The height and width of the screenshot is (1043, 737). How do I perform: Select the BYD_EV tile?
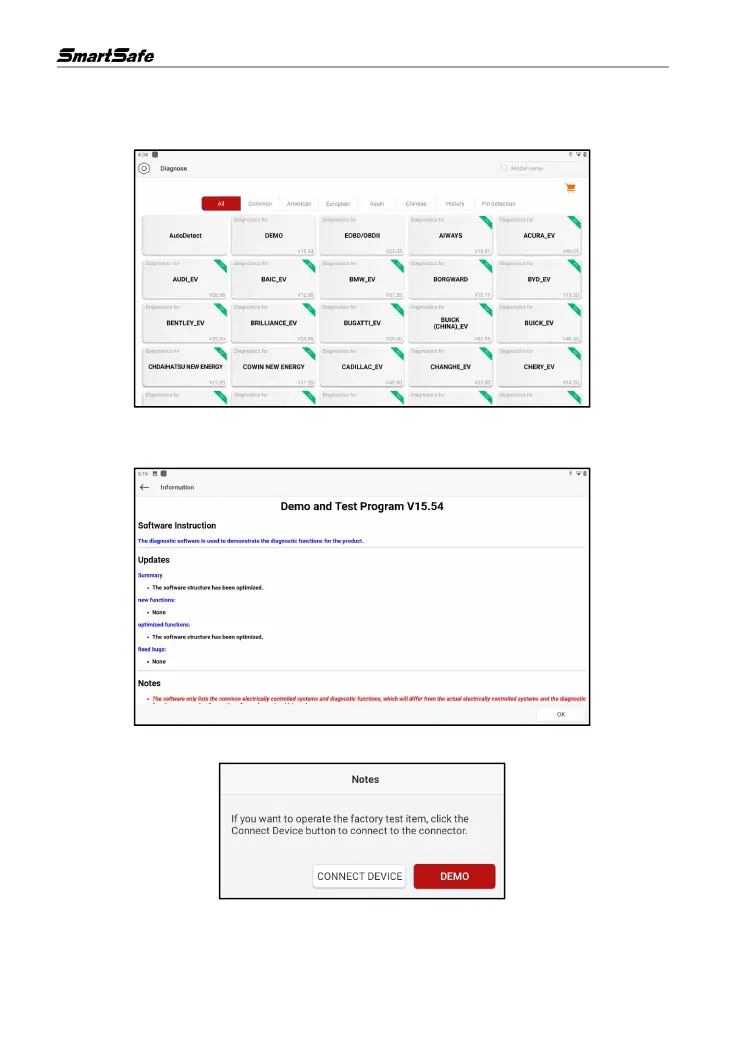coord(539,279)
